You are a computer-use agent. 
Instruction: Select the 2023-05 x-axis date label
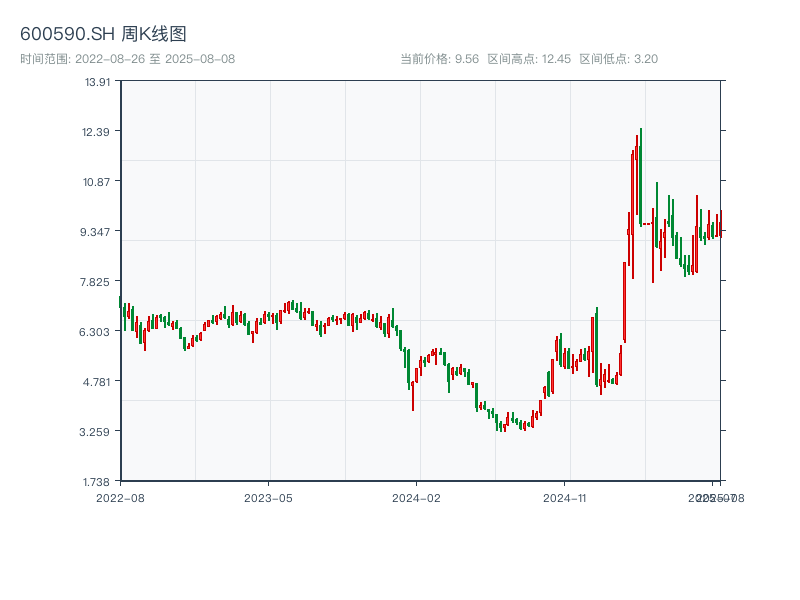pos(268,497)
